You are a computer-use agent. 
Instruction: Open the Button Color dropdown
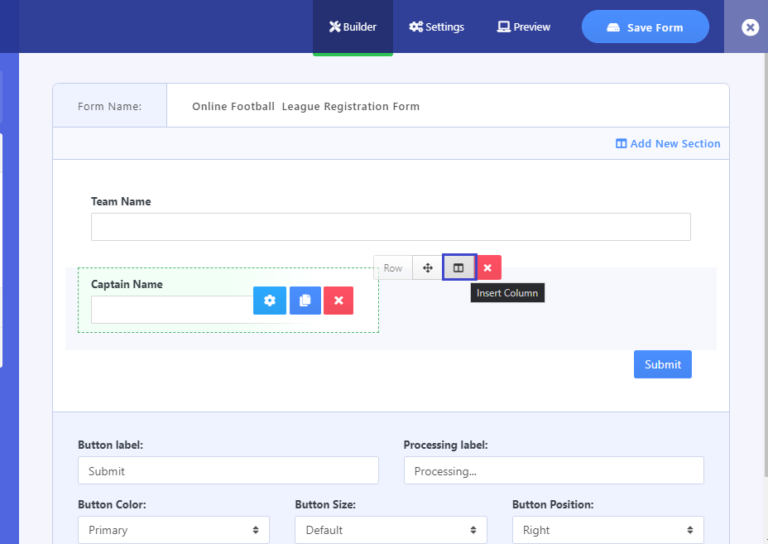(x=173, y=530)
